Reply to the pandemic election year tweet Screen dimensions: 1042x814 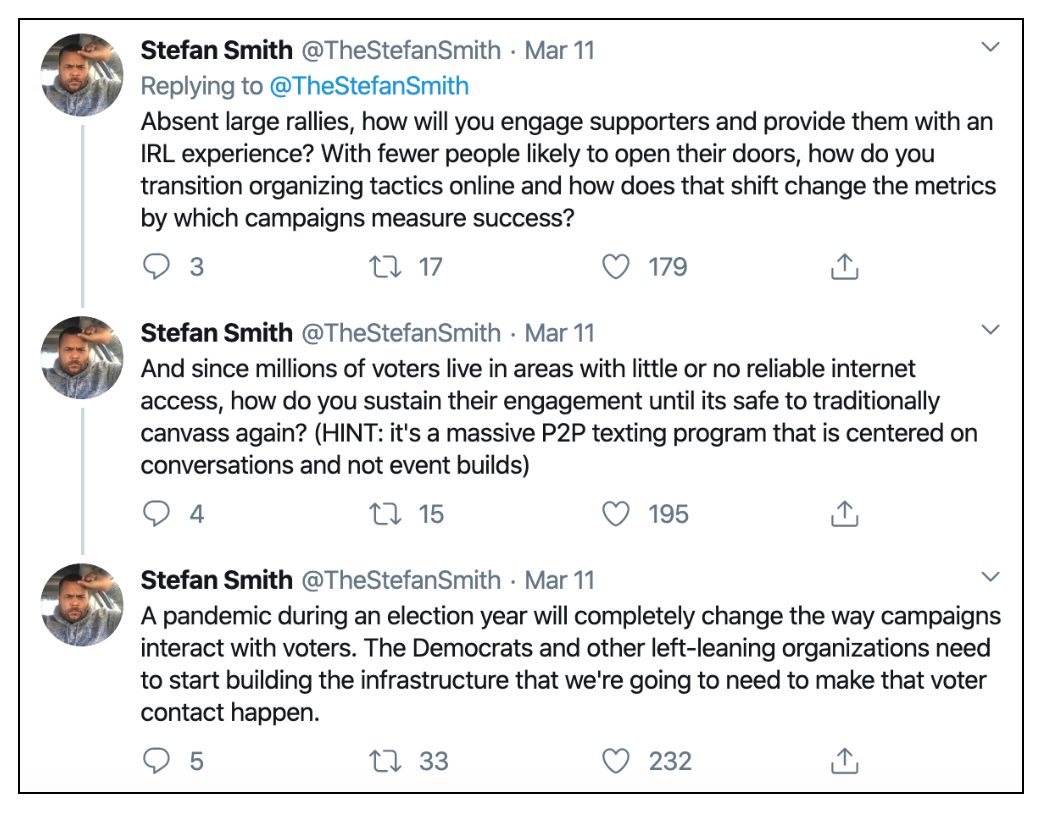coord(157,761)
